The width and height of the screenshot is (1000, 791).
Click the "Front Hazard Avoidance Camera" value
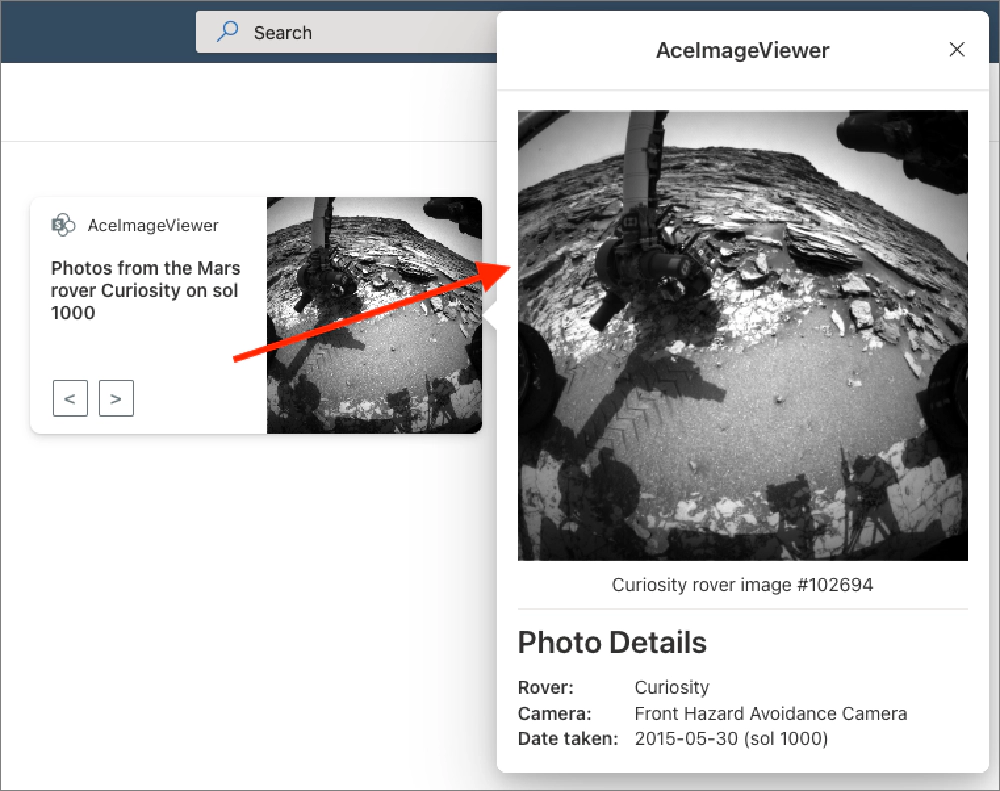pyautogui.click(x=770, y=713)
